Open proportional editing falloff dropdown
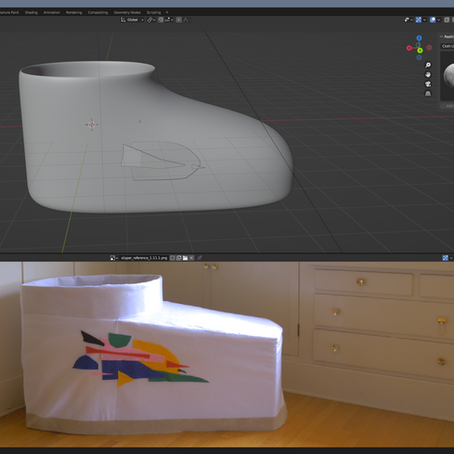454x454 pixels. pyautogui.click(x=187, y=20)
